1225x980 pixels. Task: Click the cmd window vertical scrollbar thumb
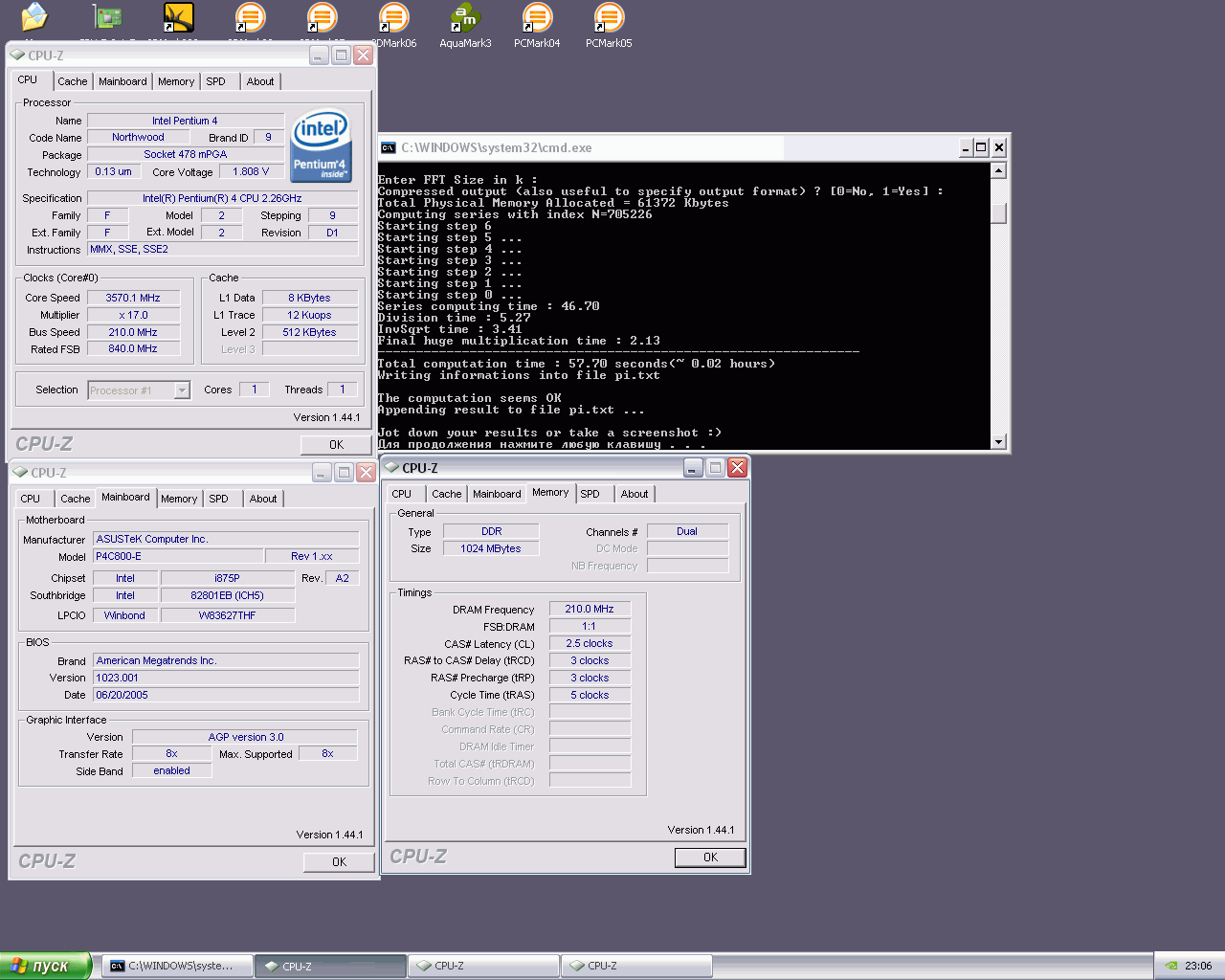[x=998, y=213]
